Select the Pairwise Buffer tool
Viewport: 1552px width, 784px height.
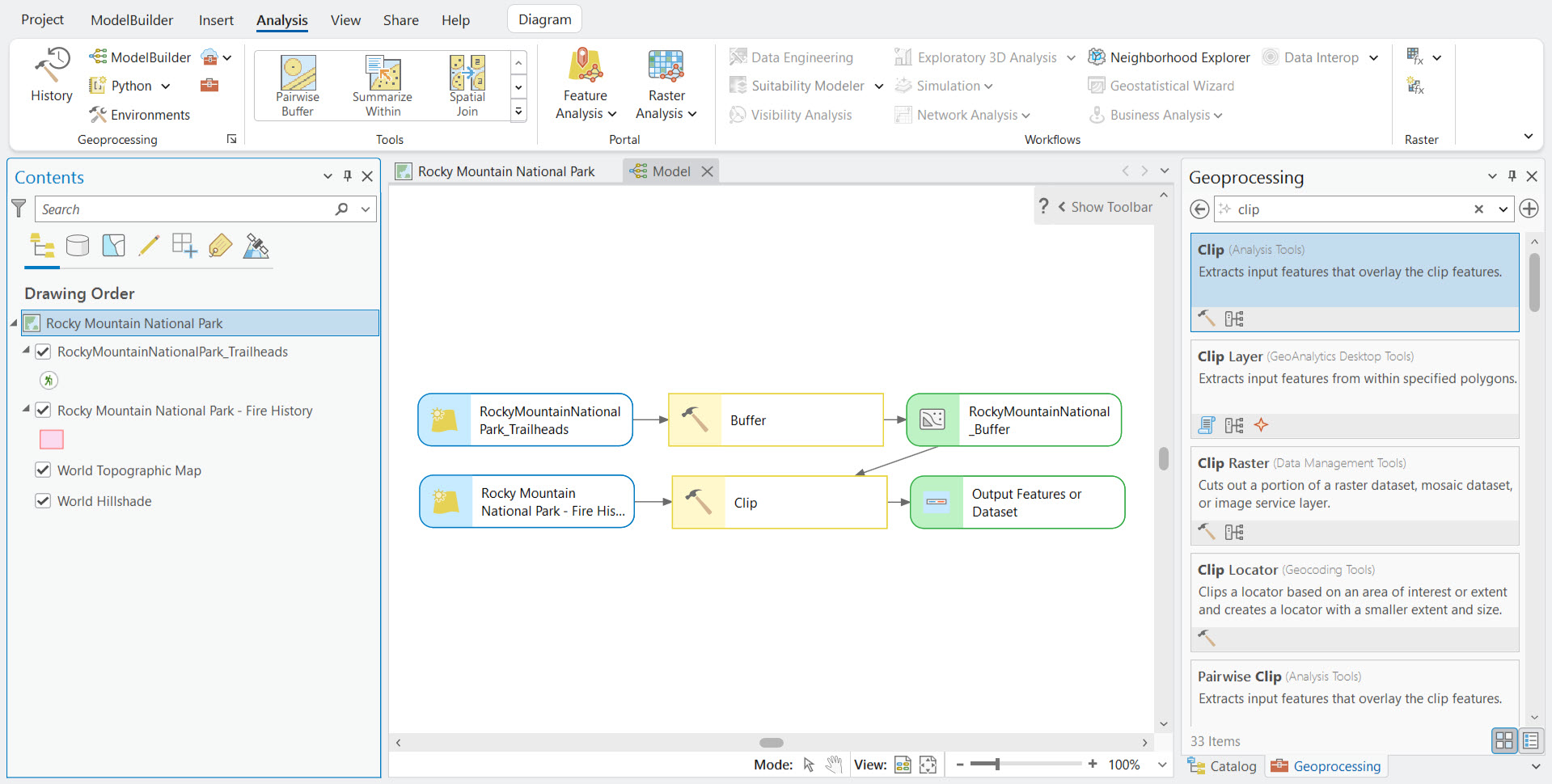click(297, 84)
